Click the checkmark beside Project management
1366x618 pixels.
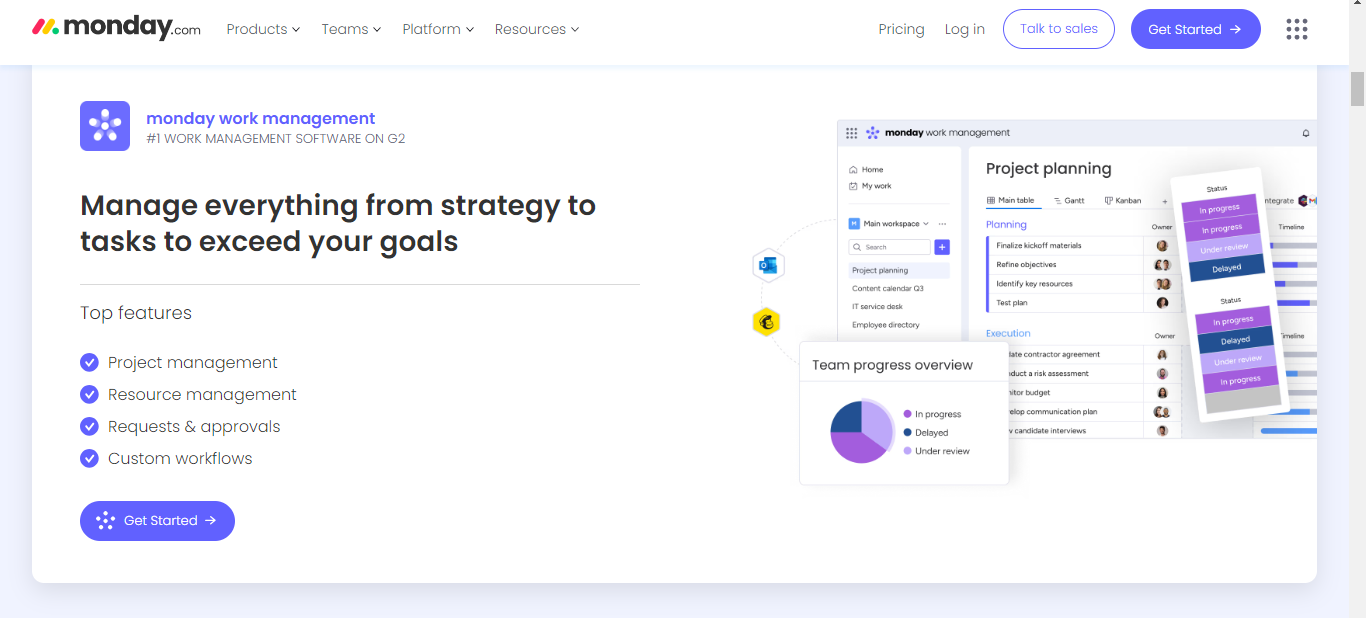[x=89, y=362]
